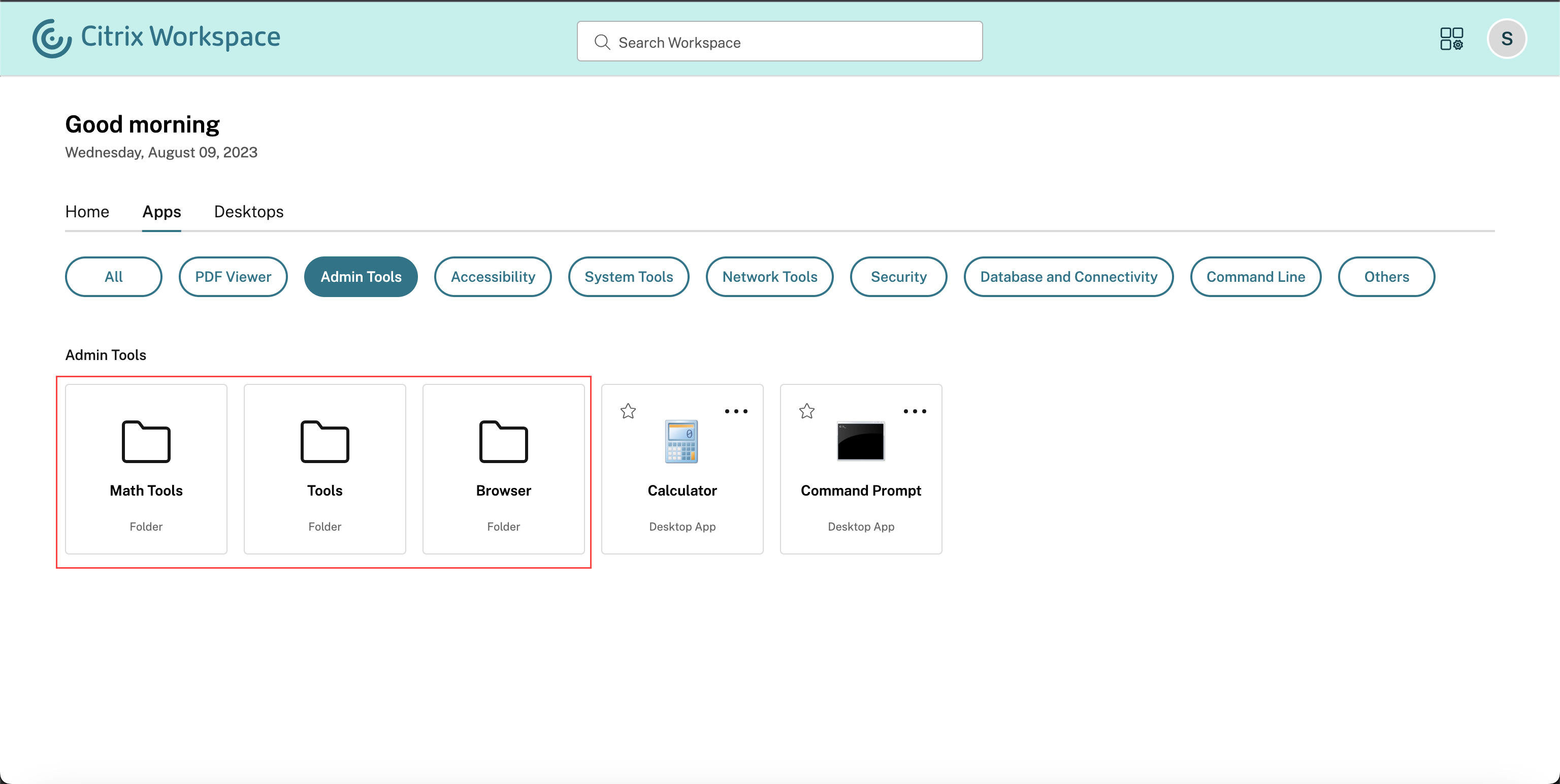
Task: Open the Tools folder
Action: [324, 469]
